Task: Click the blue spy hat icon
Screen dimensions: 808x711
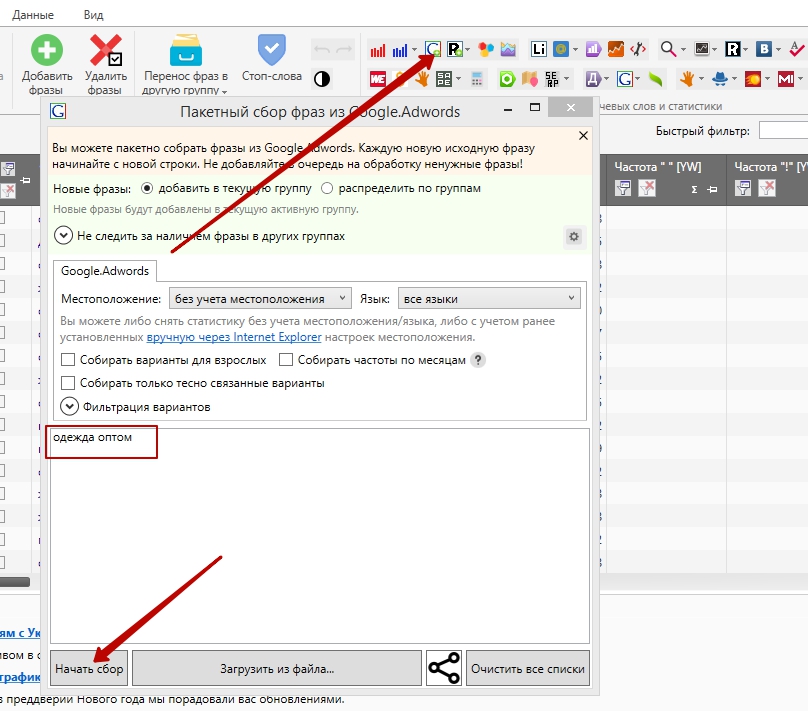Action: coord(719,79)
